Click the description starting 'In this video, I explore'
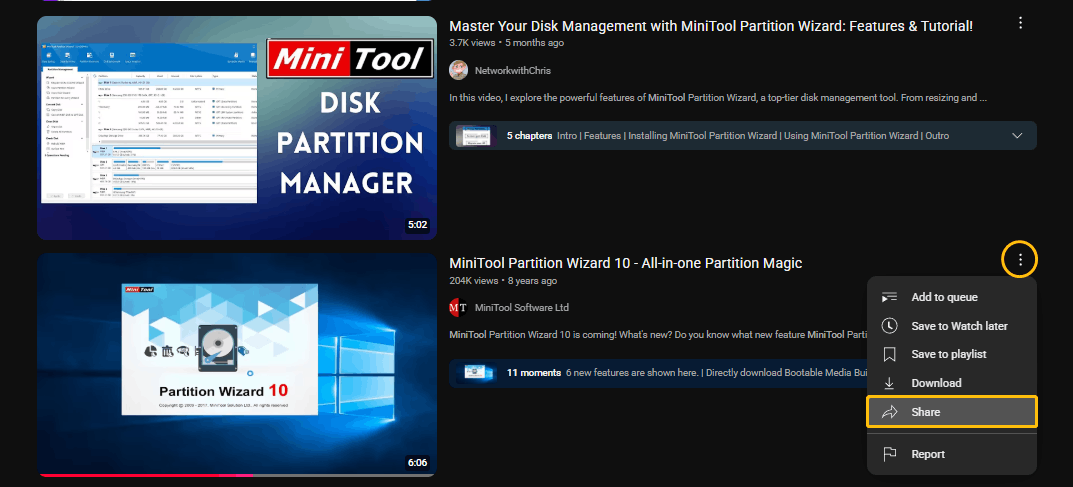The height and width of the screenshot is (487, 1073). click(x=718, y=98)
